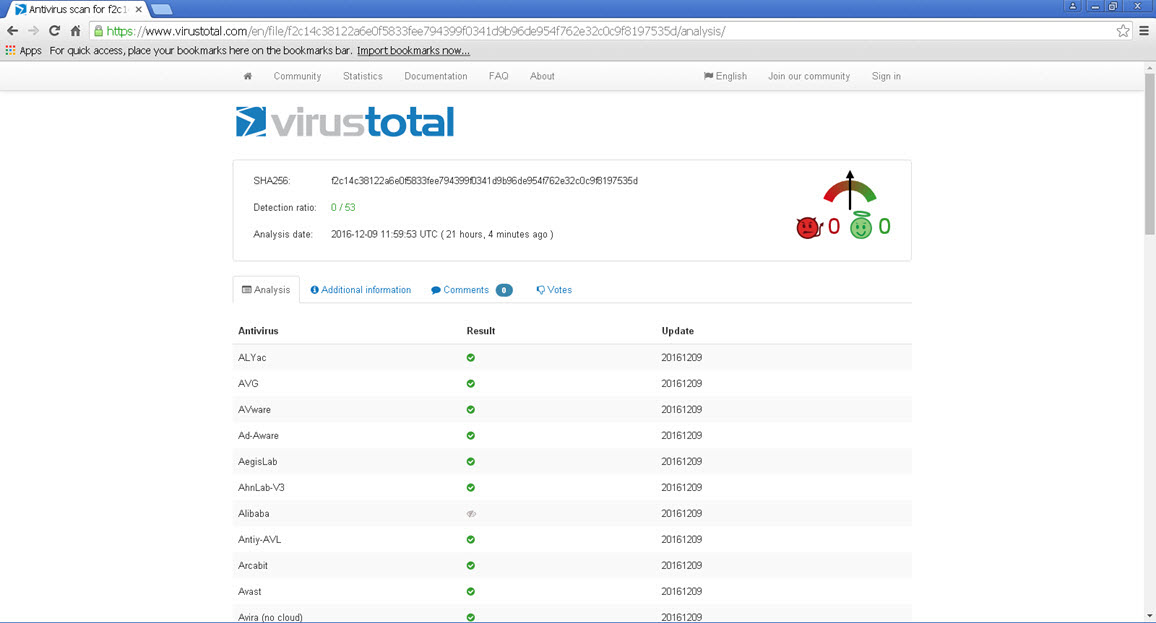1156x623 pixels.
Task: Click the VirusTotal home icon in navbar
Action: [248, 76]
